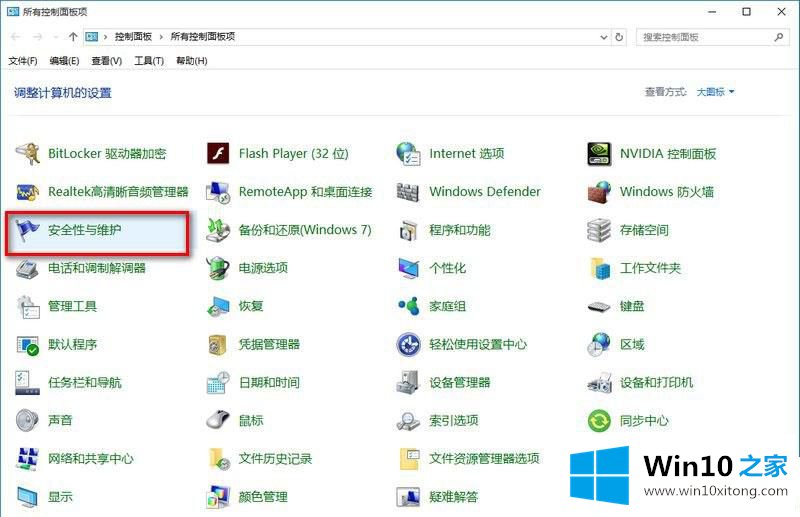
Task: Expand chevron before 控制面板 breadcrumb
Action: click(x=106, y=37)
